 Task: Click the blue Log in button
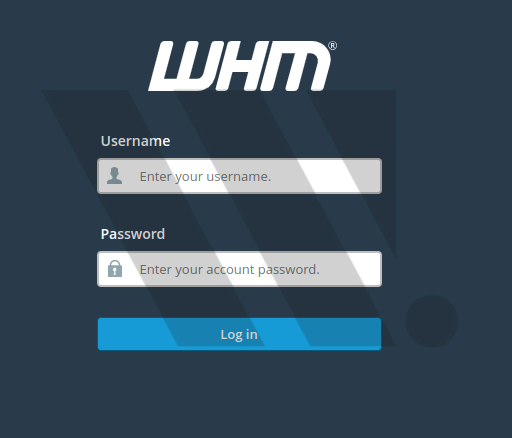[x=239, y=334]
